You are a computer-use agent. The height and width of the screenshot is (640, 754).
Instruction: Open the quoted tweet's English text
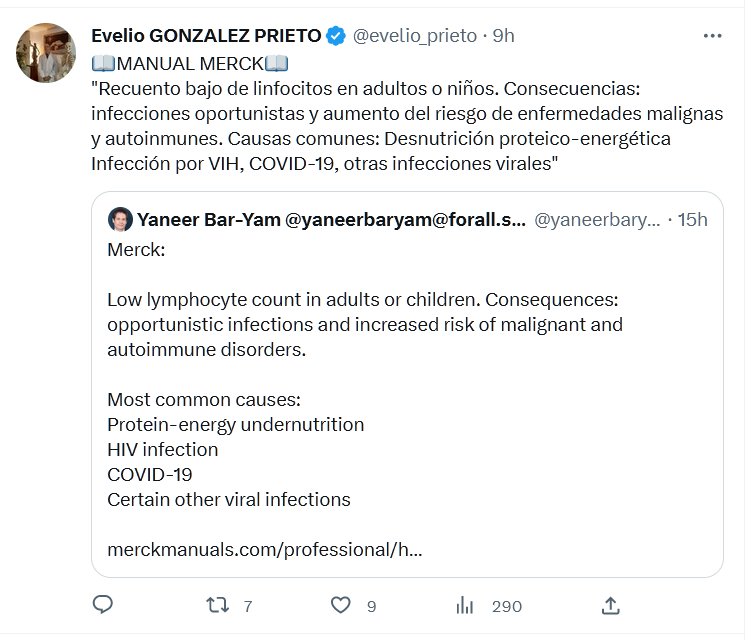click(x=364, y=325)
